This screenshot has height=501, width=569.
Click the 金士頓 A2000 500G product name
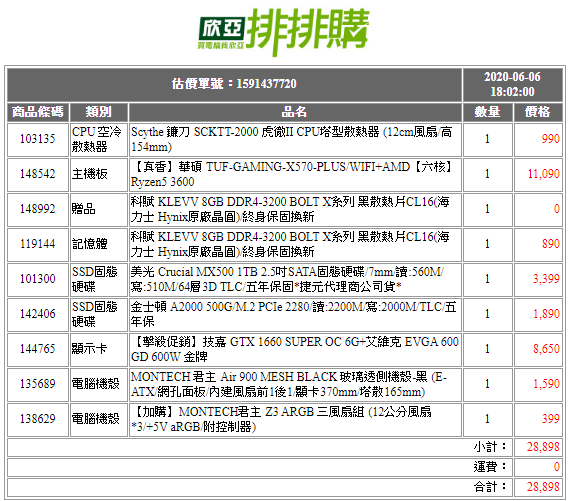(x=294, y=314)
